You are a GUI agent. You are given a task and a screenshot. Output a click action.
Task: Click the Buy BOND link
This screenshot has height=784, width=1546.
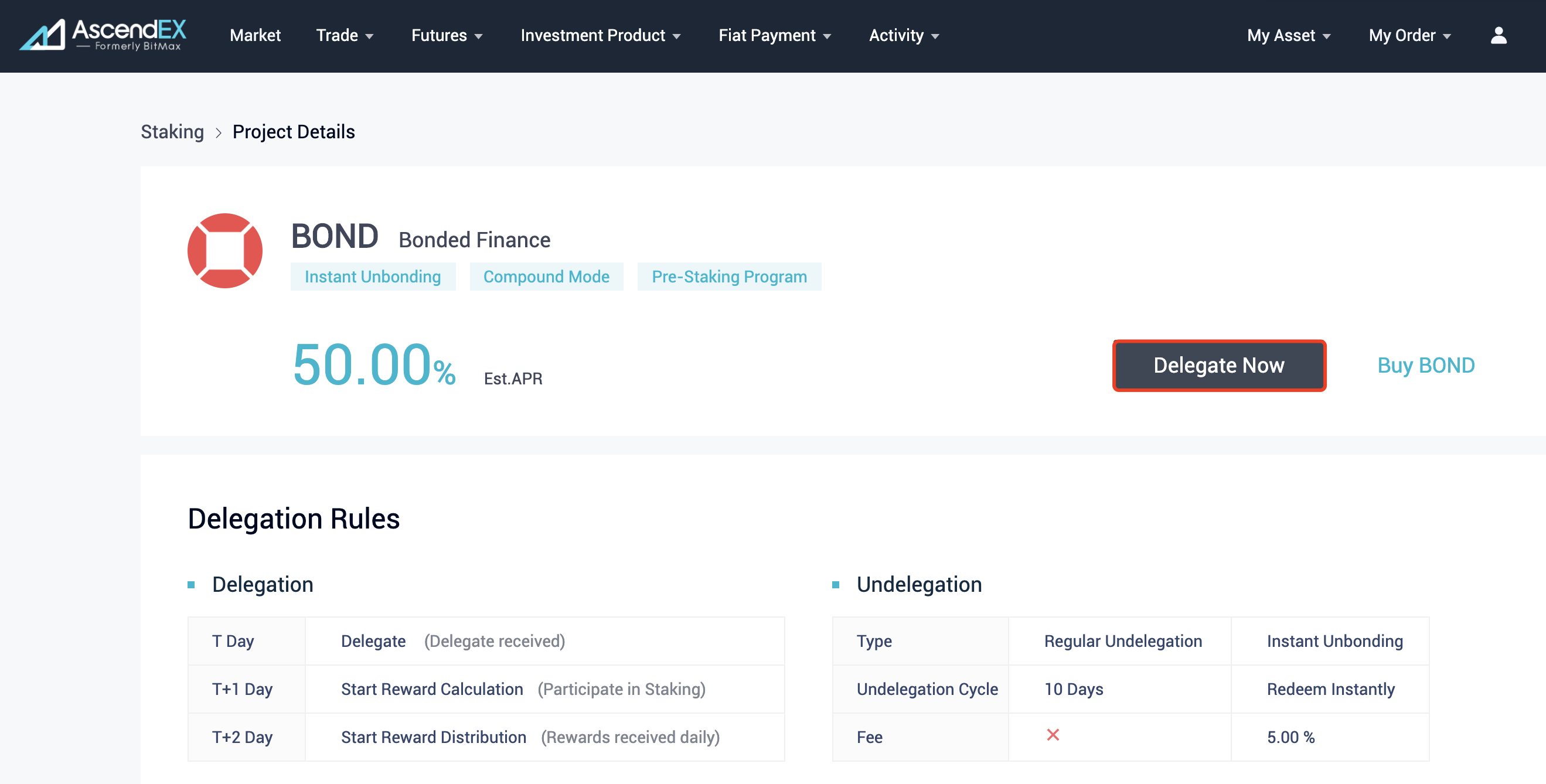(1425, 365)
